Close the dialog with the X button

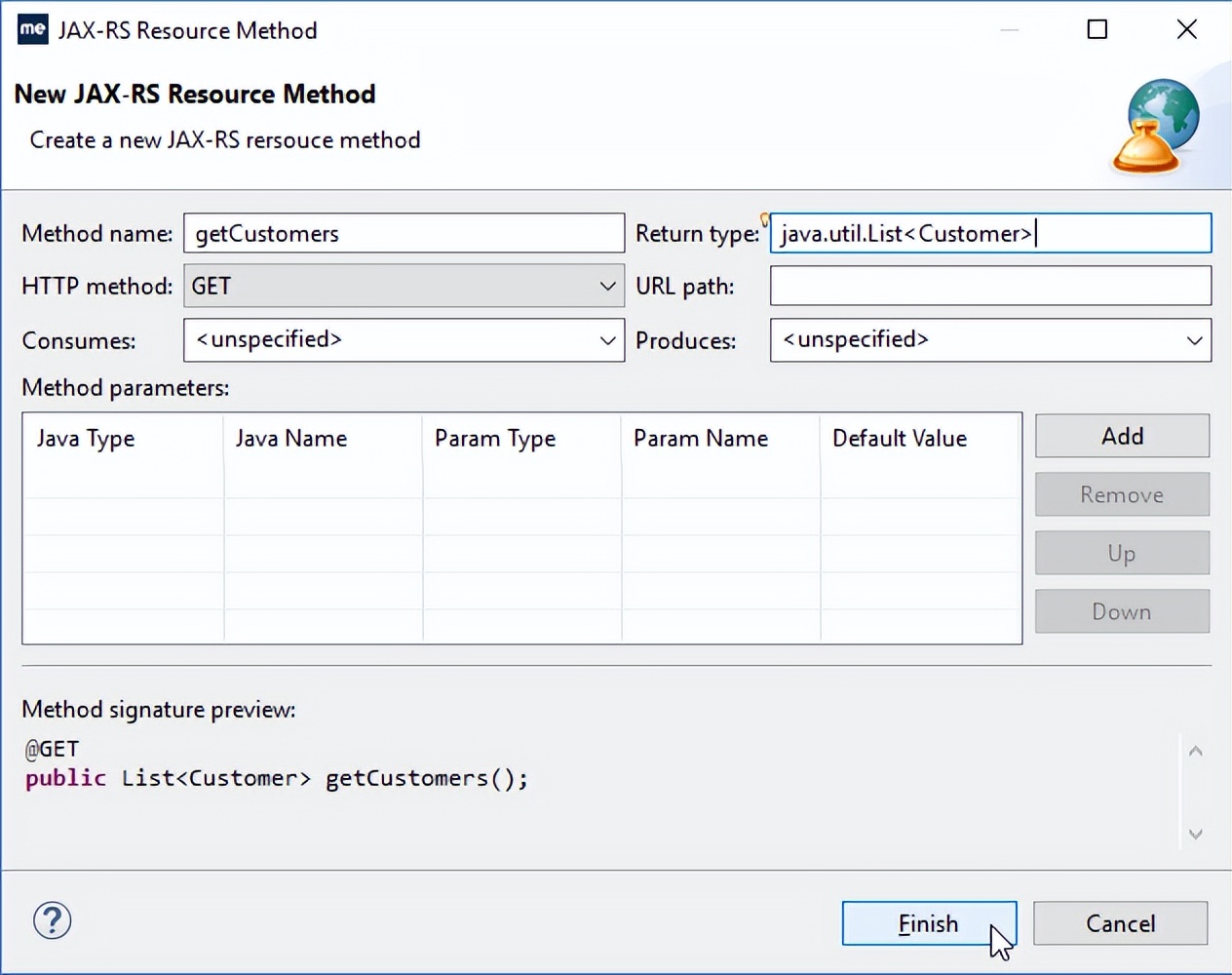click(x=1186, y=29)
